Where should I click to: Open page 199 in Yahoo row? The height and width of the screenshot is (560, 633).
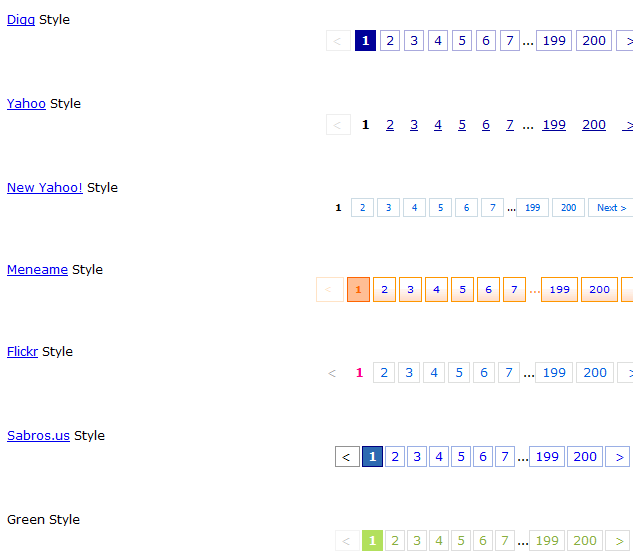pyautogui.click(x=554, y=125)
